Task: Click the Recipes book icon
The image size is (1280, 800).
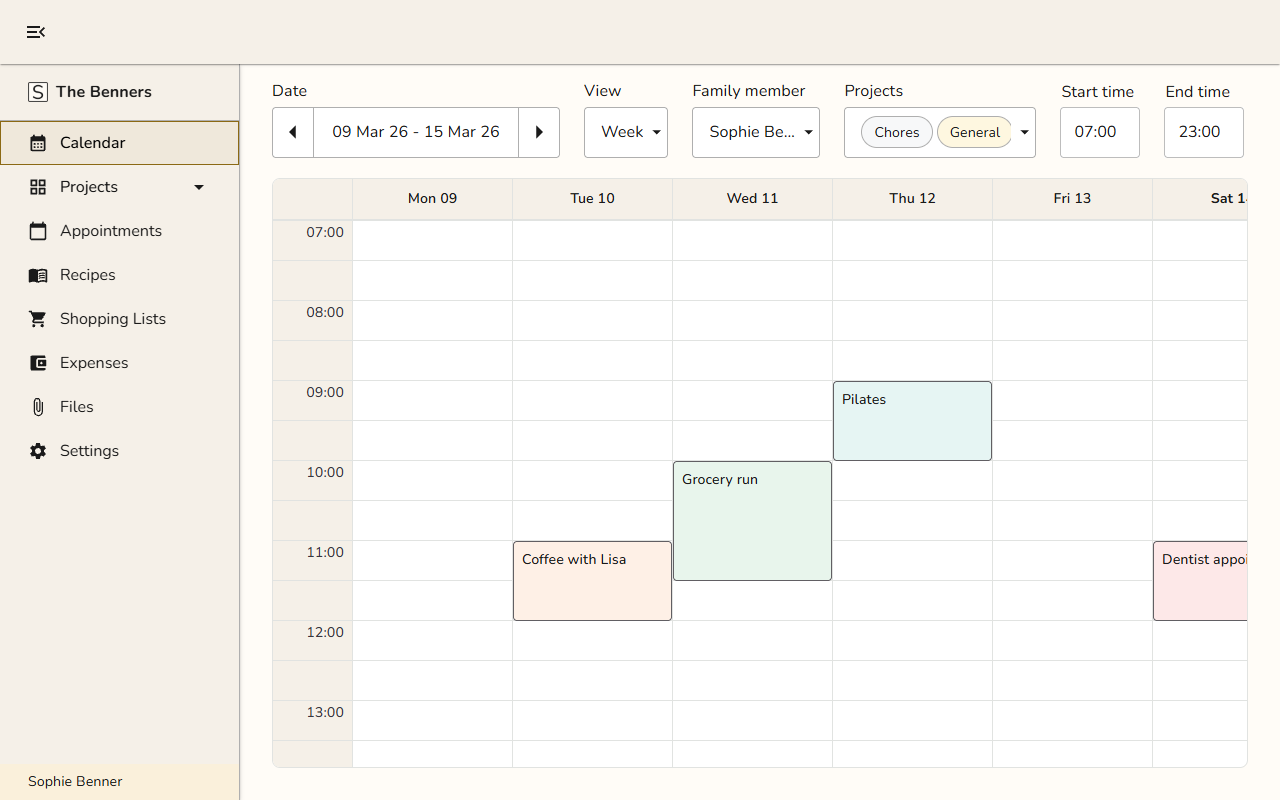Action: (38, 275)
